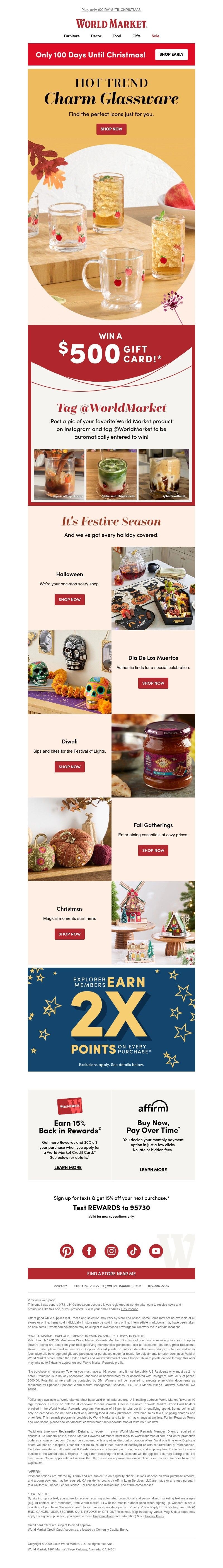Viewport: 223px width, 1568px height.
Task: Click Shop Now under Charm Glassware
Action: (111, 129)
